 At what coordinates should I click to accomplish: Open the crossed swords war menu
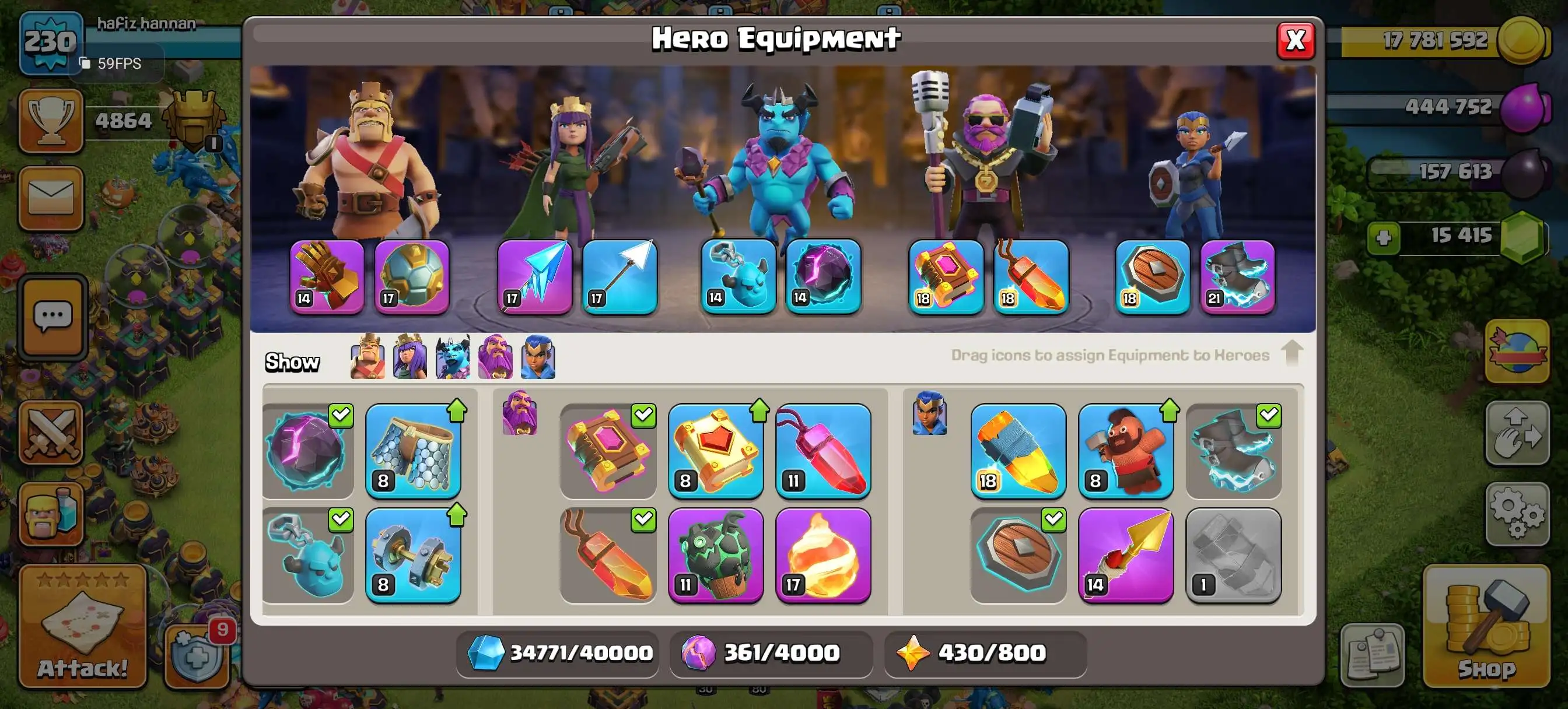point(51,432)
